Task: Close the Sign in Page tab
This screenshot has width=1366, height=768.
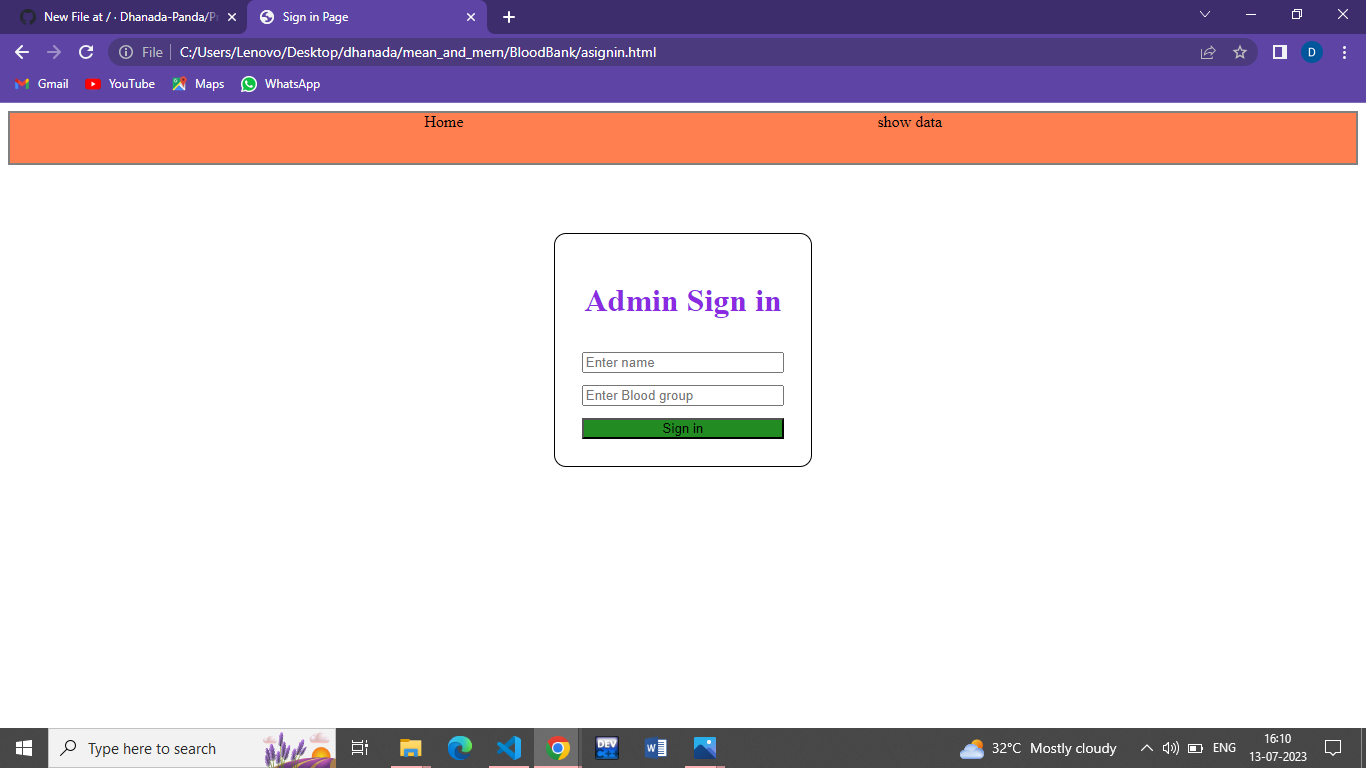Action: tap(471, 17)
